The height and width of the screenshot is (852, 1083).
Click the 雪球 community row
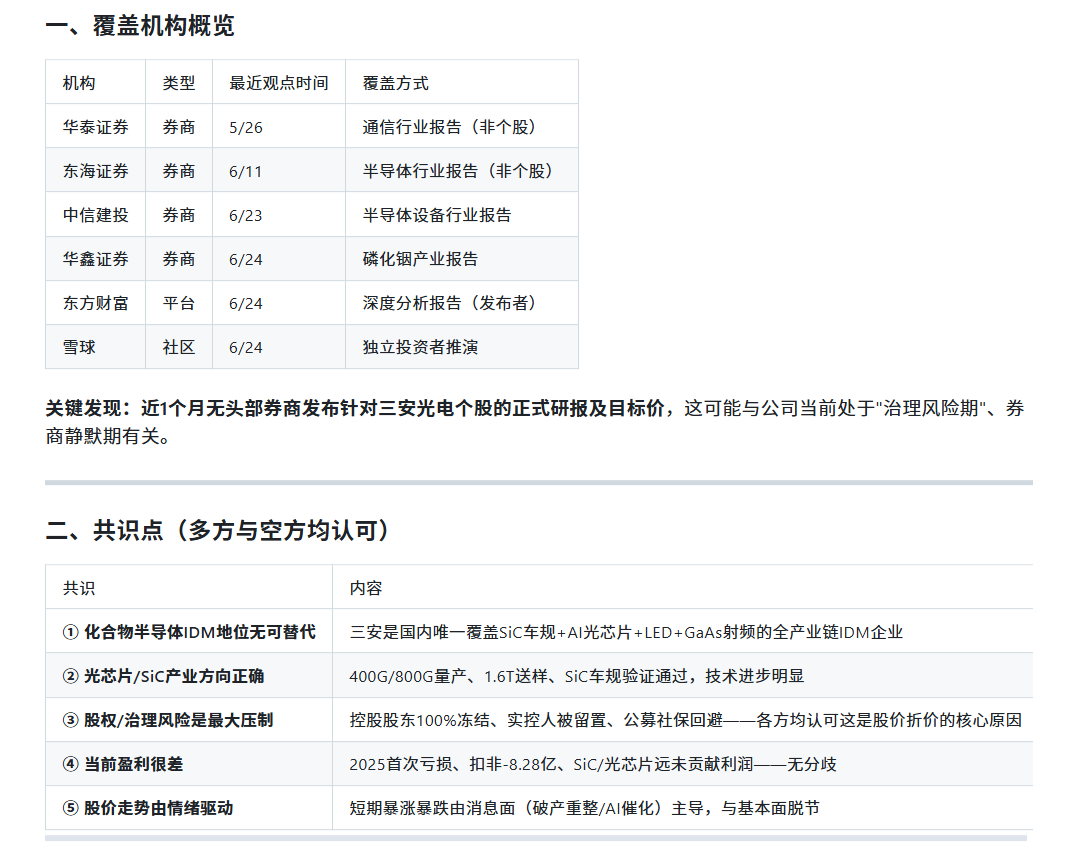312,347
